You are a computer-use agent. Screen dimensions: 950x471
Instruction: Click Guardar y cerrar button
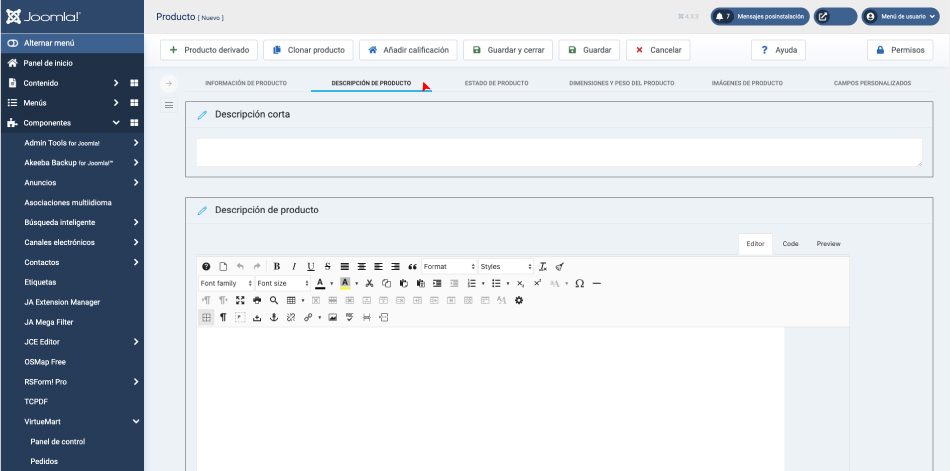[508, 50]
